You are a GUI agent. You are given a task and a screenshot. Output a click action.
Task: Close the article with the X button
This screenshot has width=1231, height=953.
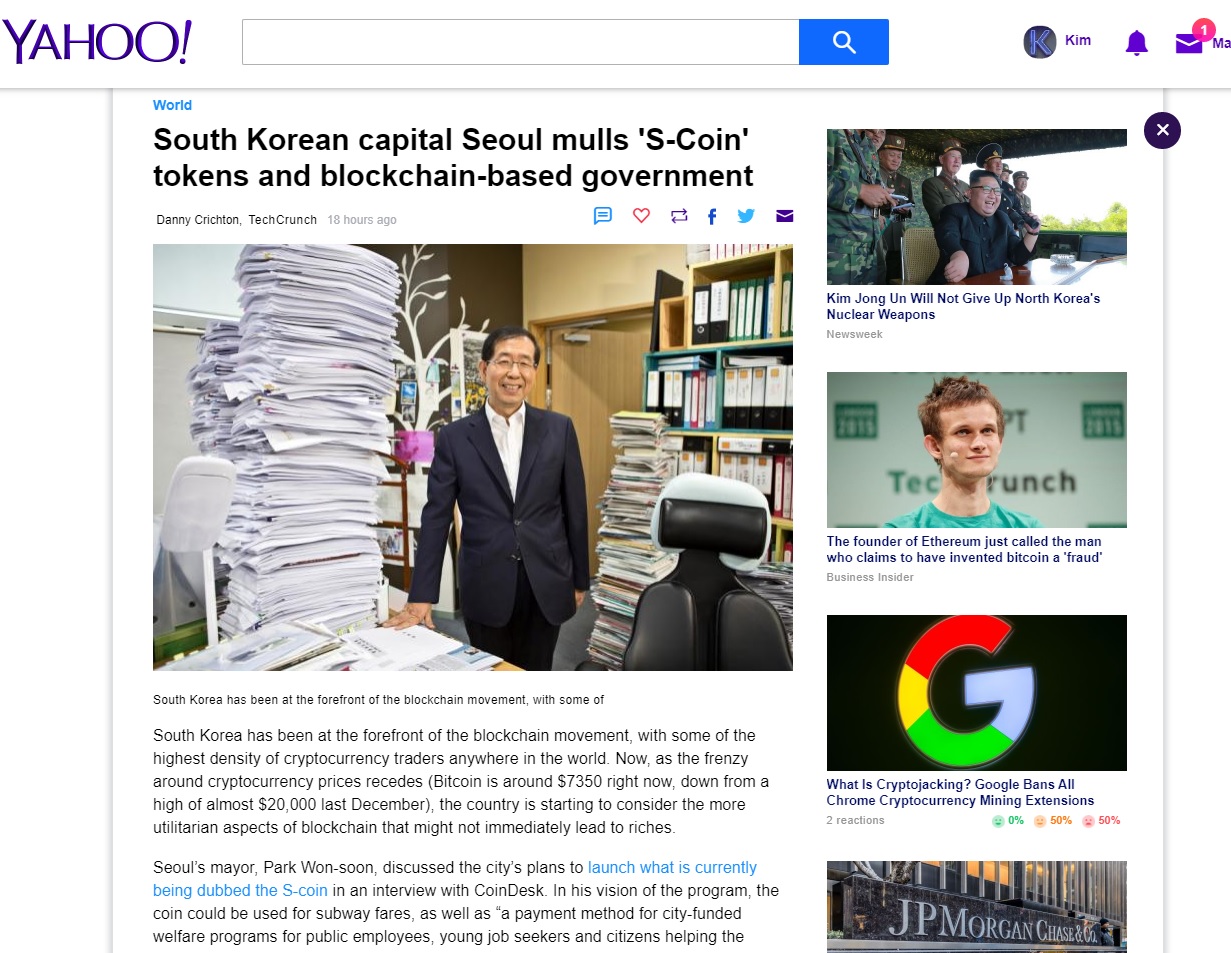point(1162,130)
